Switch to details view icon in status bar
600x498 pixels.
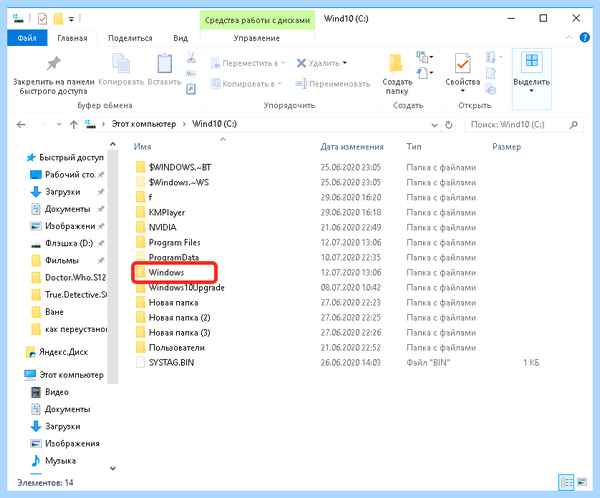[566, 482]
